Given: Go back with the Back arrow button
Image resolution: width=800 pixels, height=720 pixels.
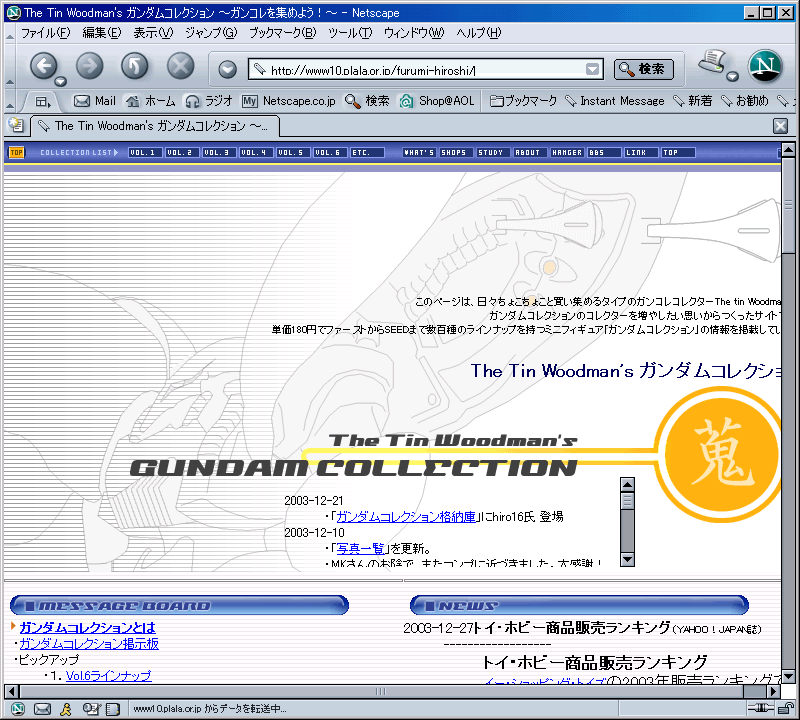Looking at the screenshot, I should coord(44,66).
